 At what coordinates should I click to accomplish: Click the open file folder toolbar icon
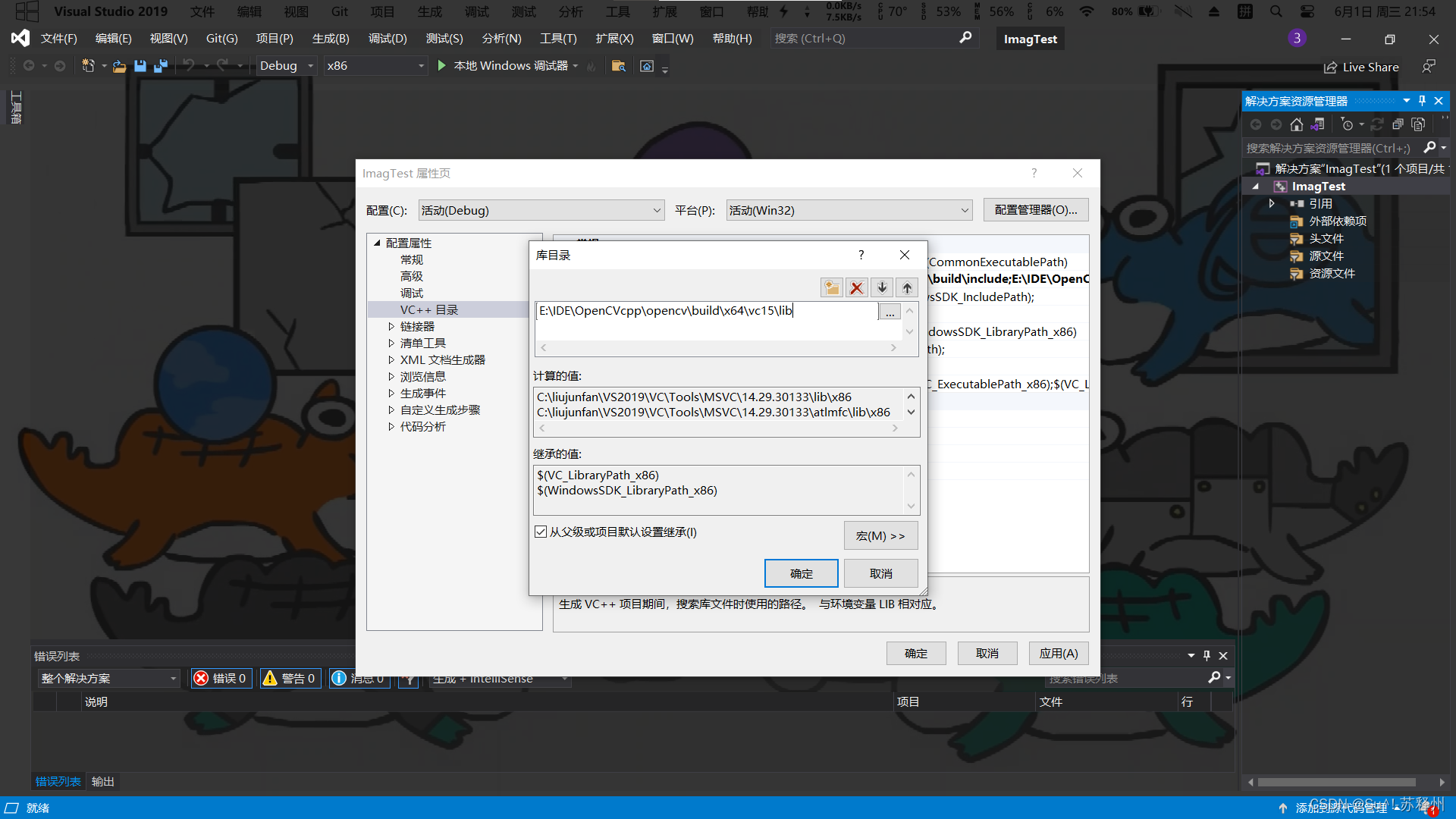point(119,66)
